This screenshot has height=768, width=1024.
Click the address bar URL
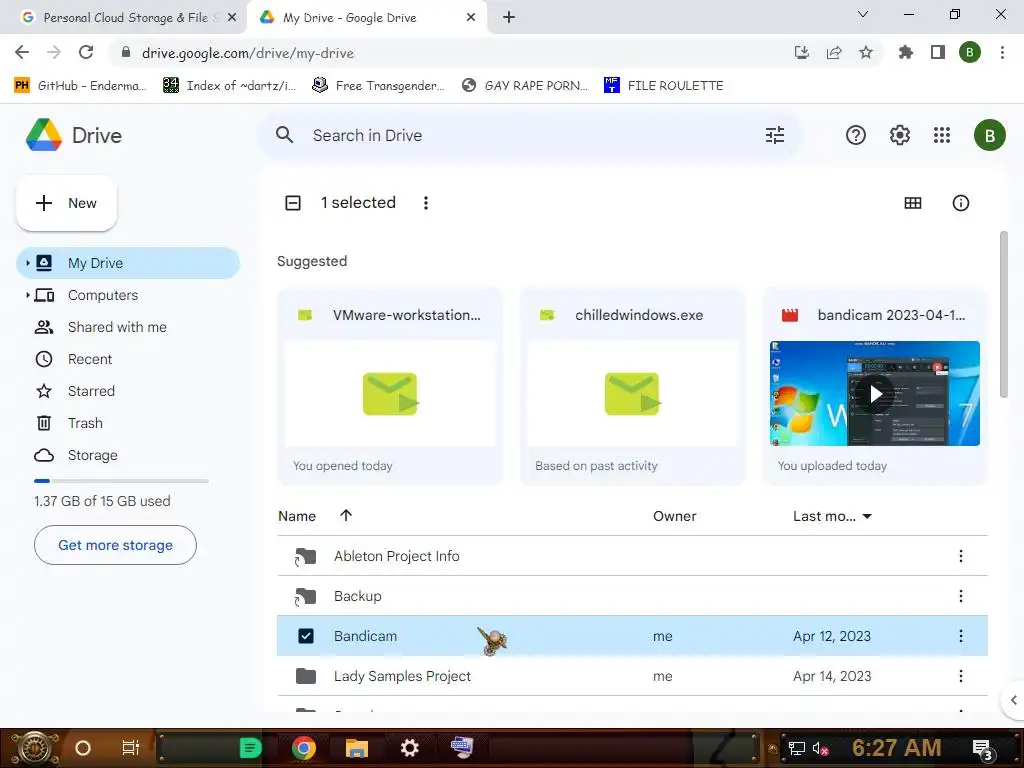click(x=248, y=53)
